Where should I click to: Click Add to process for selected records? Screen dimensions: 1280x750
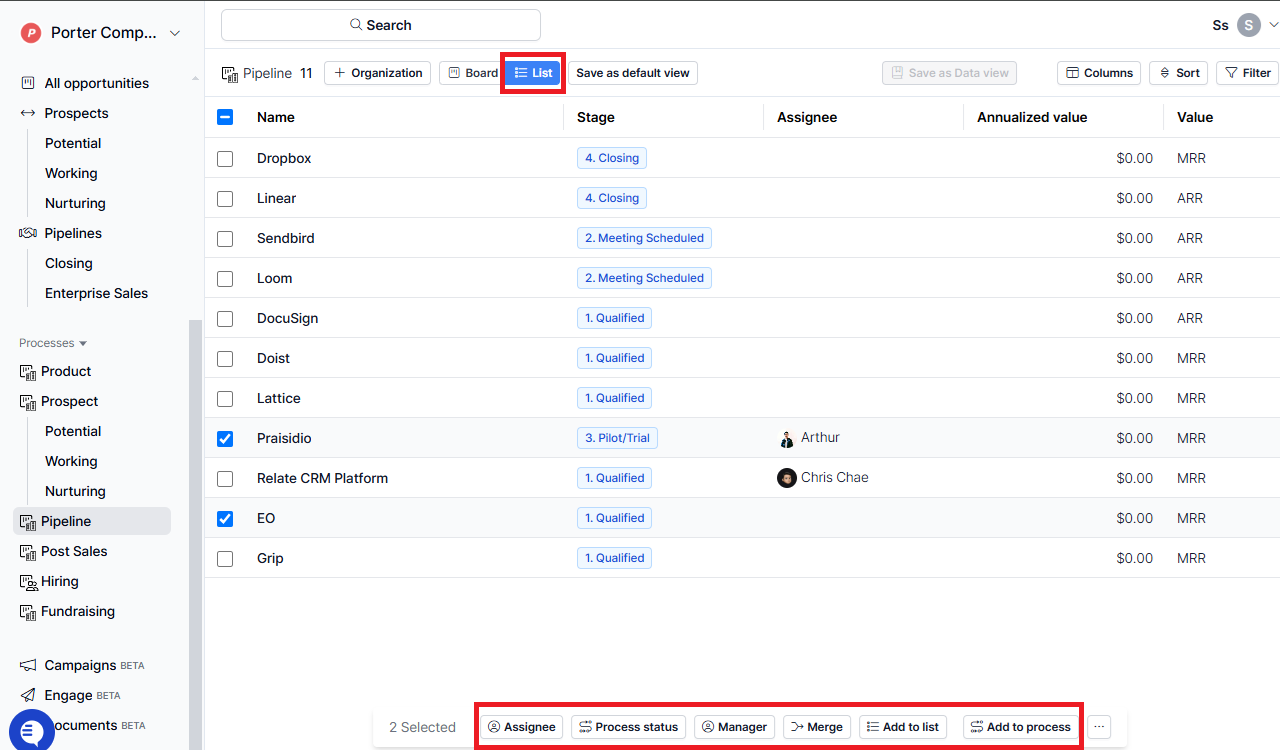[1020, 727]
